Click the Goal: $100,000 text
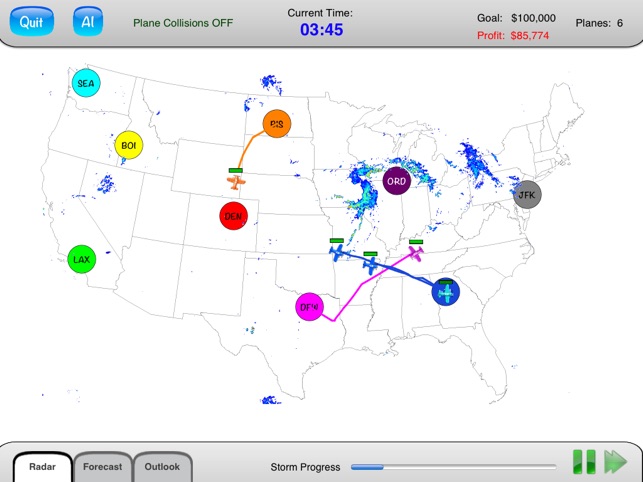 (x=516, y=18)
